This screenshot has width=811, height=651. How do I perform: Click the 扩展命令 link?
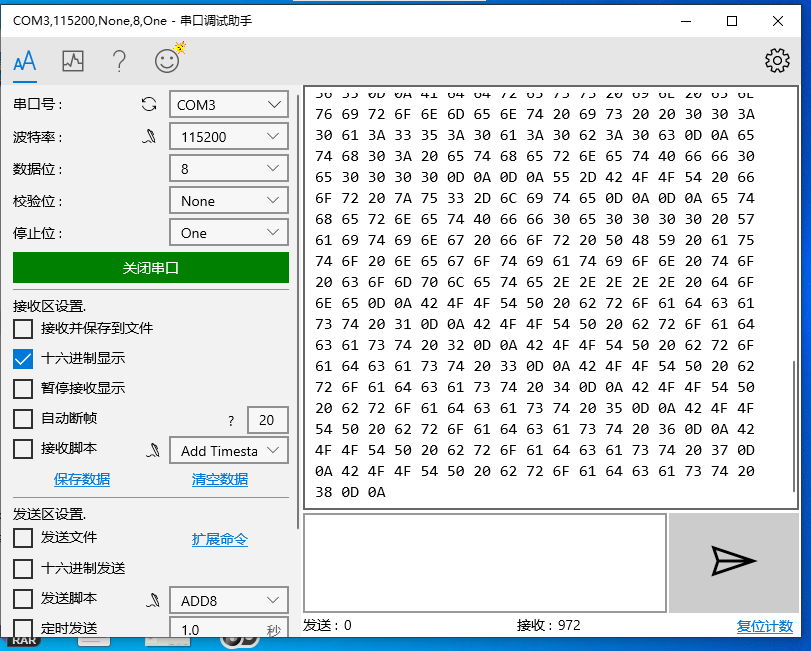220,539
